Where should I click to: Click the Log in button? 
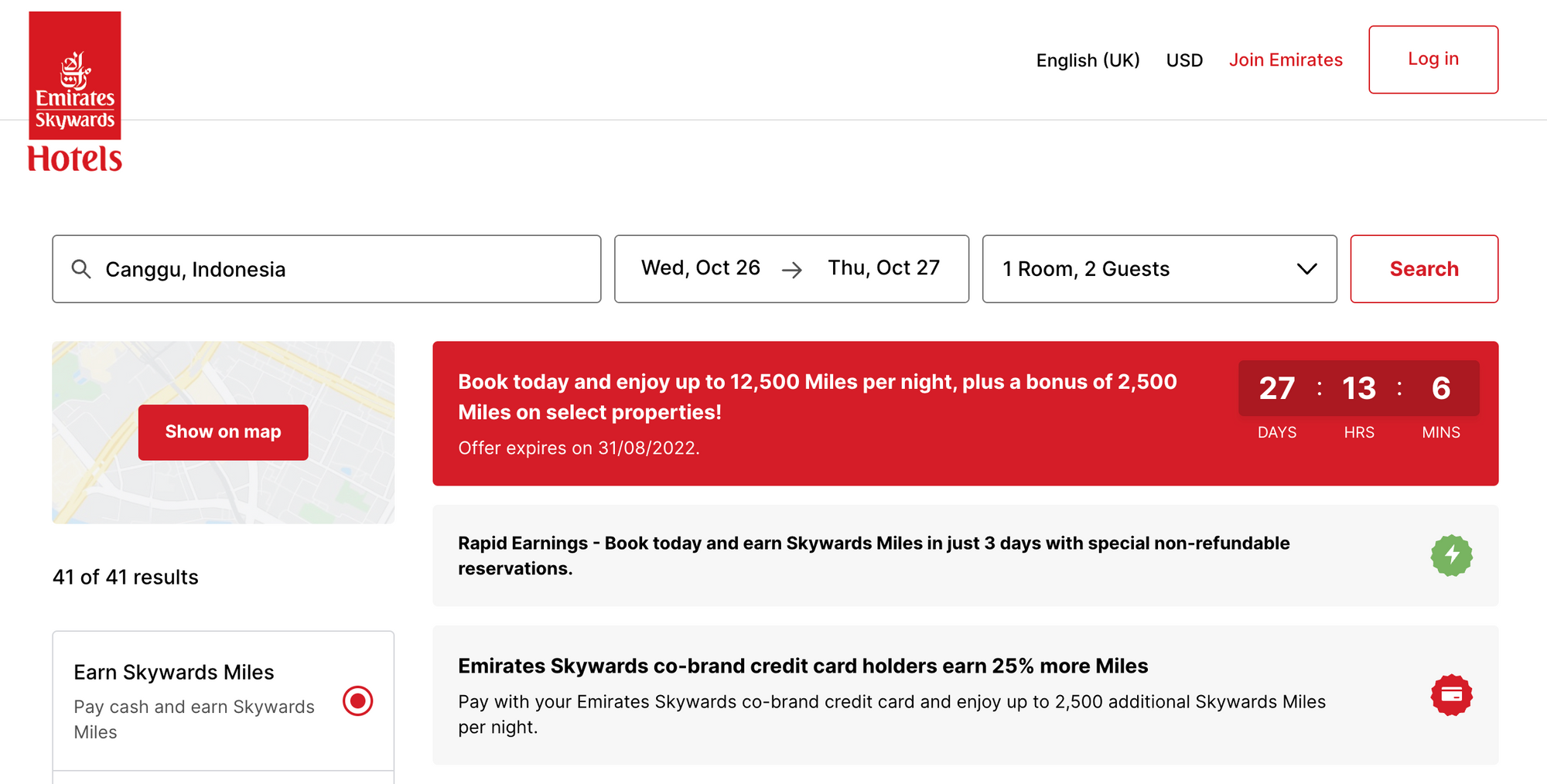1433,60
